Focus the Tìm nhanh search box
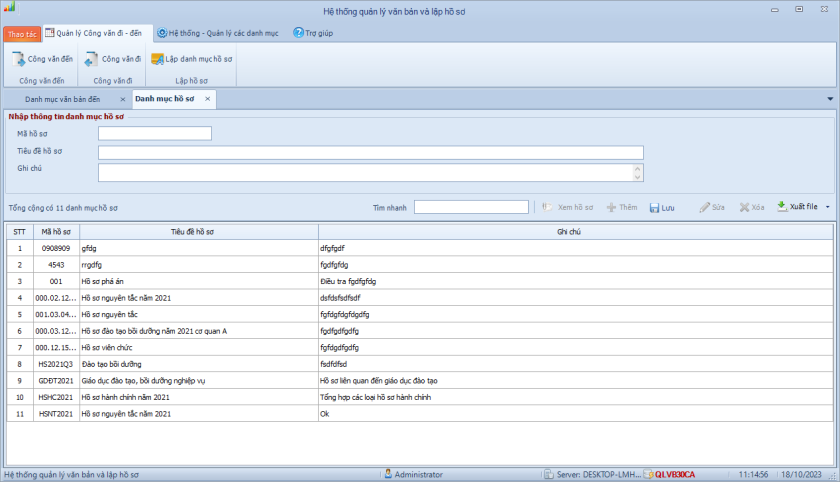The image size is (840, 482). point(471,207)
